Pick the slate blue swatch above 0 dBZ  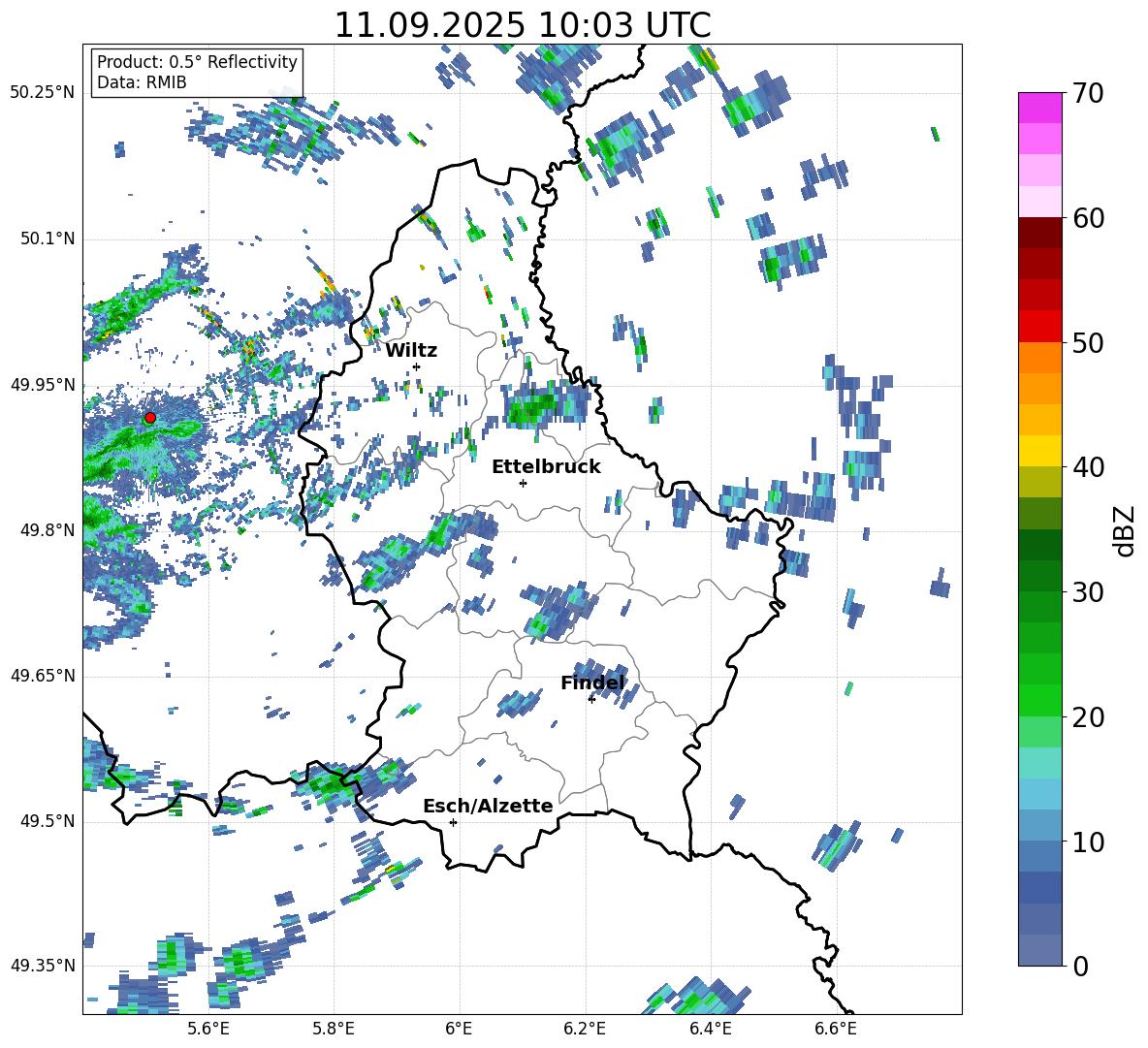(1039, 950)
